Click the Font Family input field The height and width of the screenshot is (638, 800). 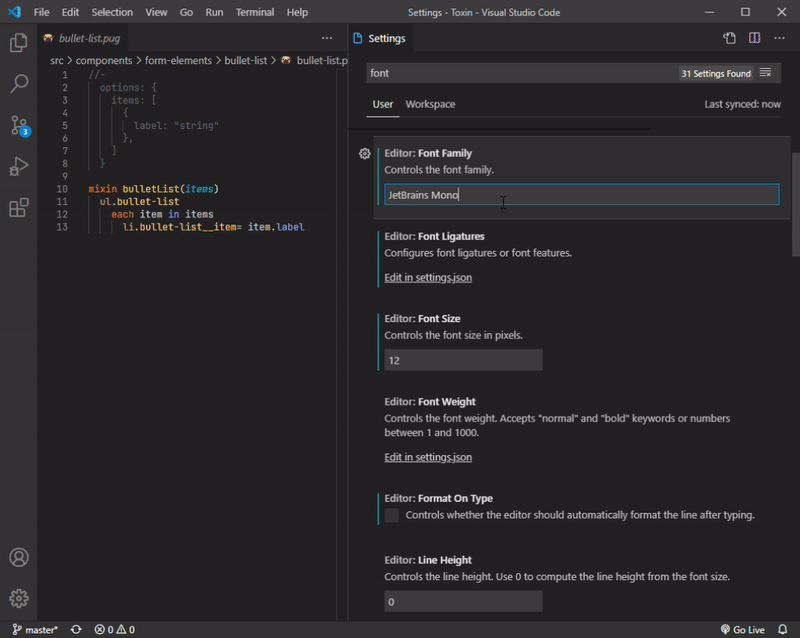pos(582,194)
